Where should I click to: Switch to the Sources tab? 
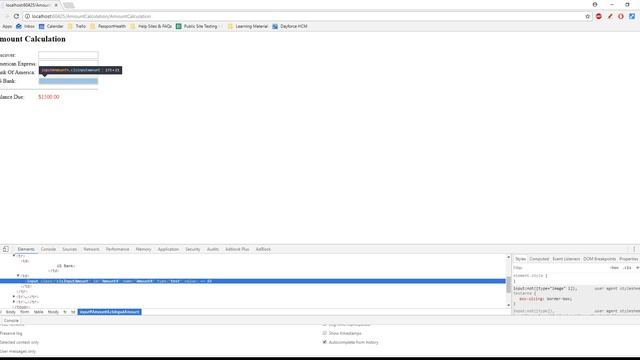[x=69, y=249]
